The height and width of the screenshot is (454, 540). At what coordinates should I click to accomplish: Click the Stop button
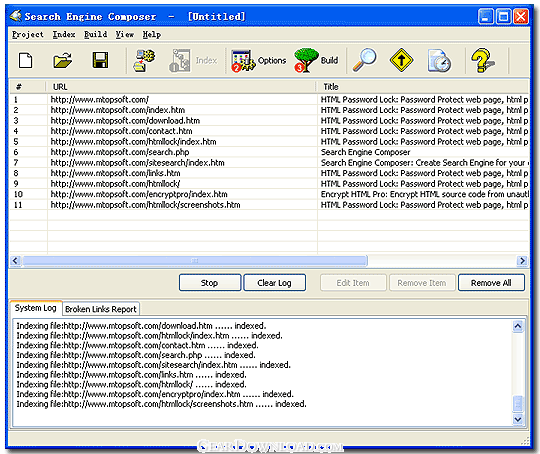pyautogui.click(x=210, y=283)
